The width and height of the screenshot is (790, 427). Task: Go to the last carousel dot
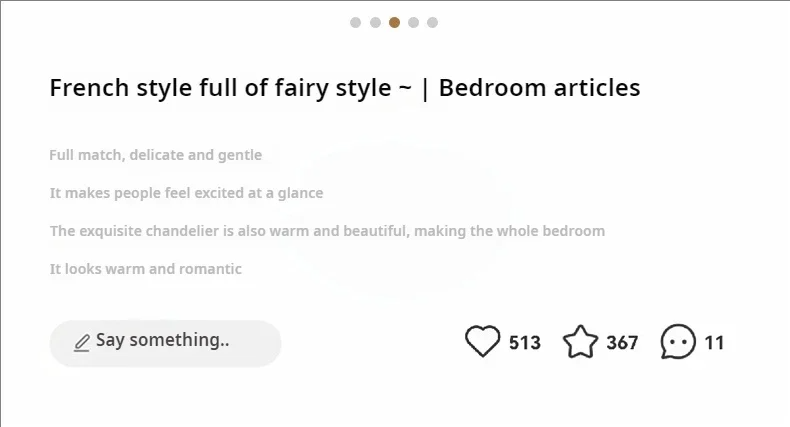pyautogui.click(x=432, y=22)
